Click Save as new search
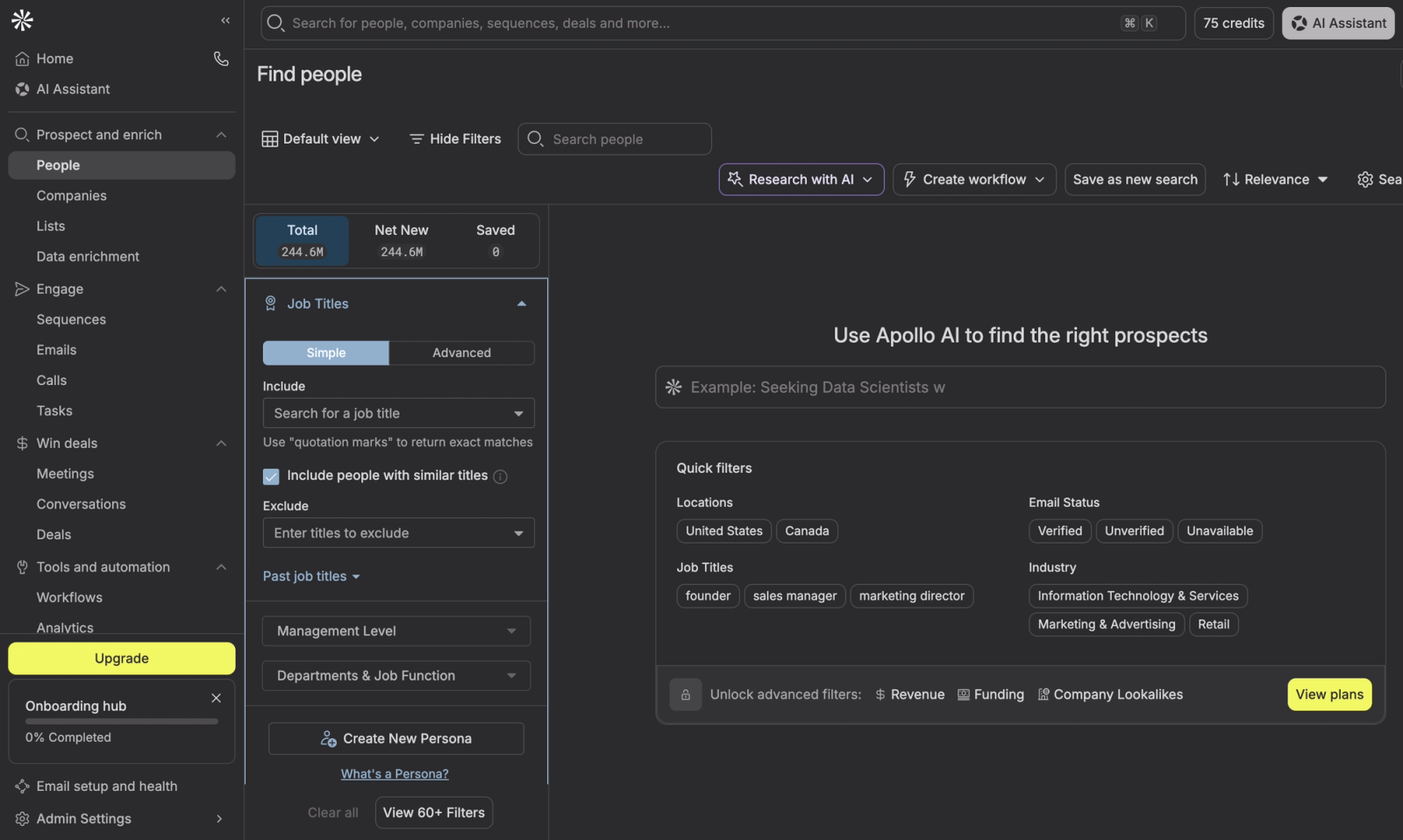 click(x=1135, y=180)
